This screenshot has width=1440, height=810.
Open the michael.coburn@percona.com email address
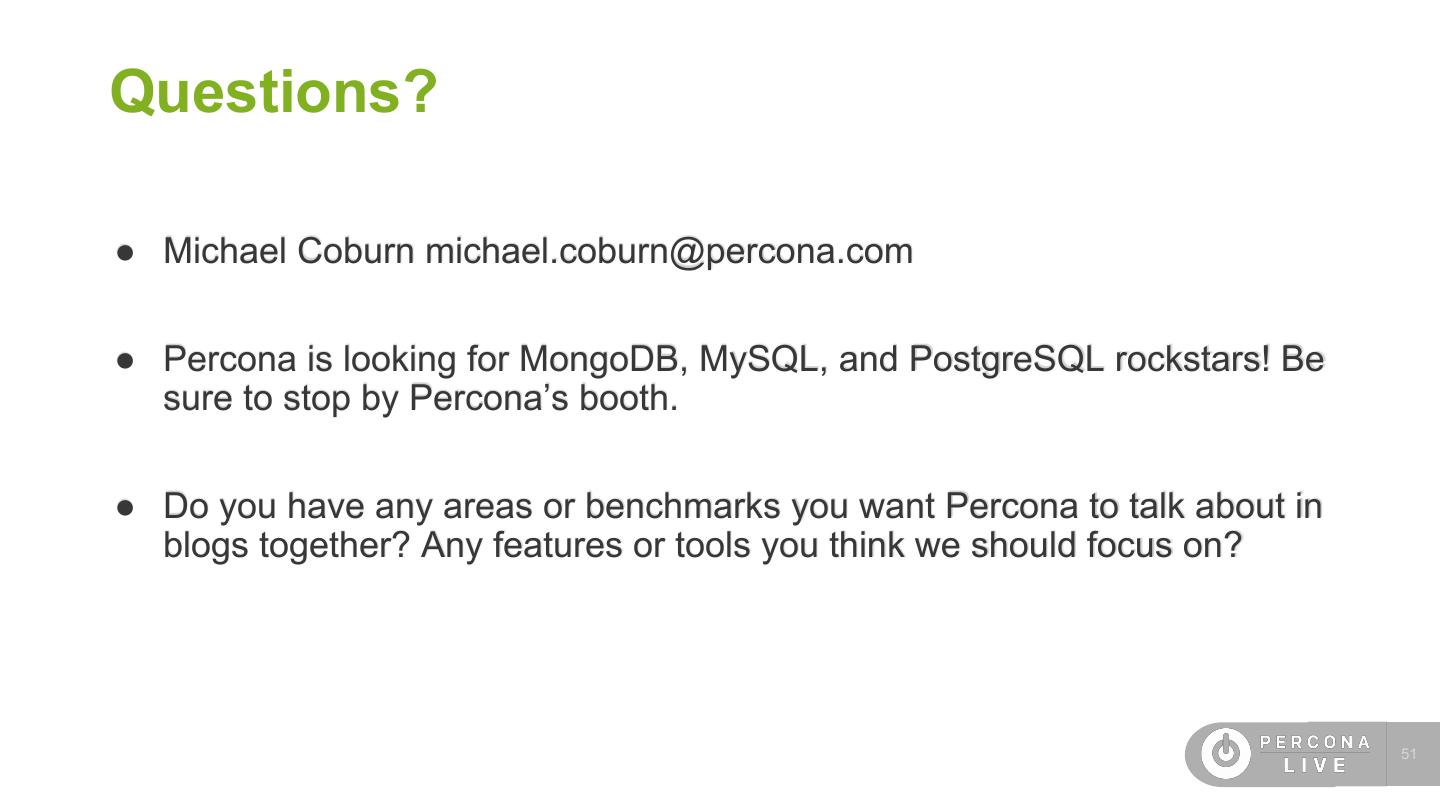pos(669,251)
